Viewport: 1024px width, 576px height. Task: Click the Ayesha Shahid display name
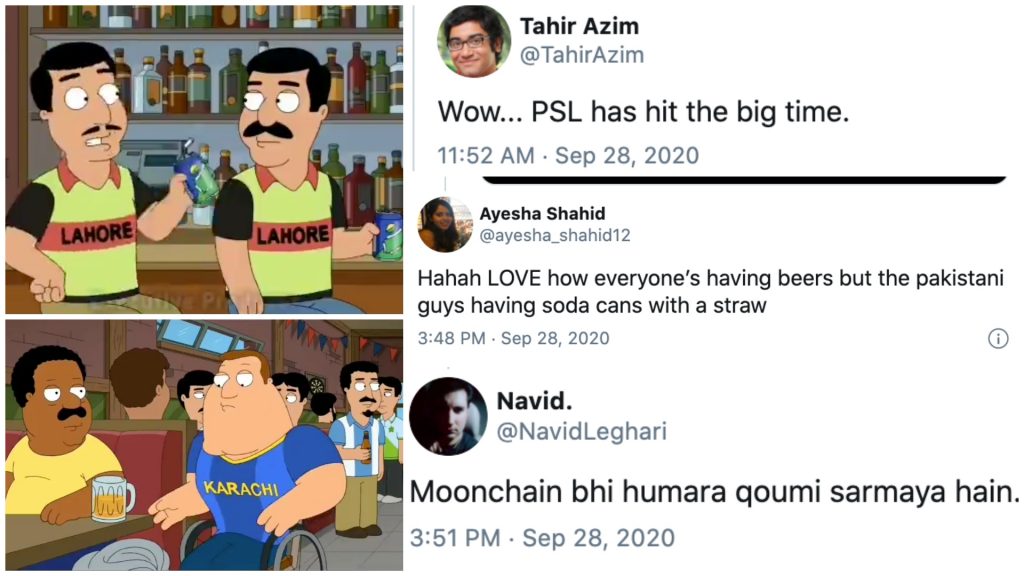[x=542, y=214]
